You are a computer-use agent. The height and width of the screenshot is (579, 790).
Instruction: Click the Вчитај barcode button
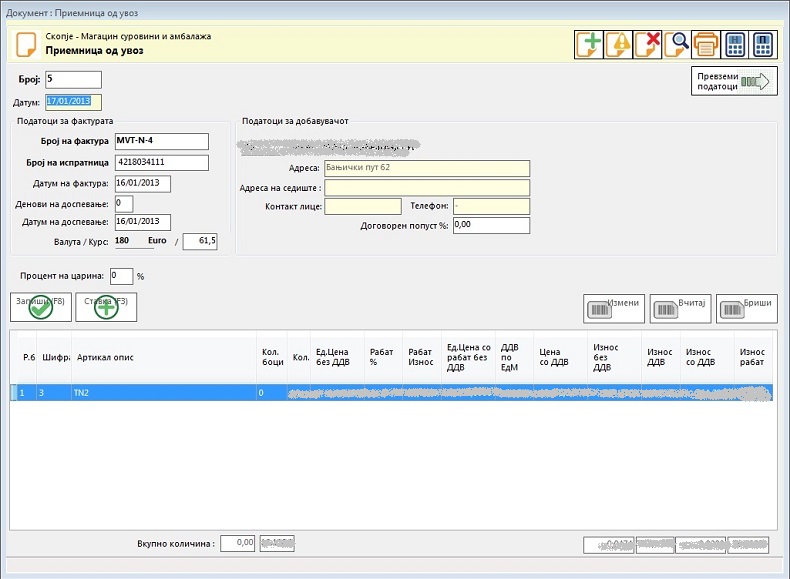point(680,308)
